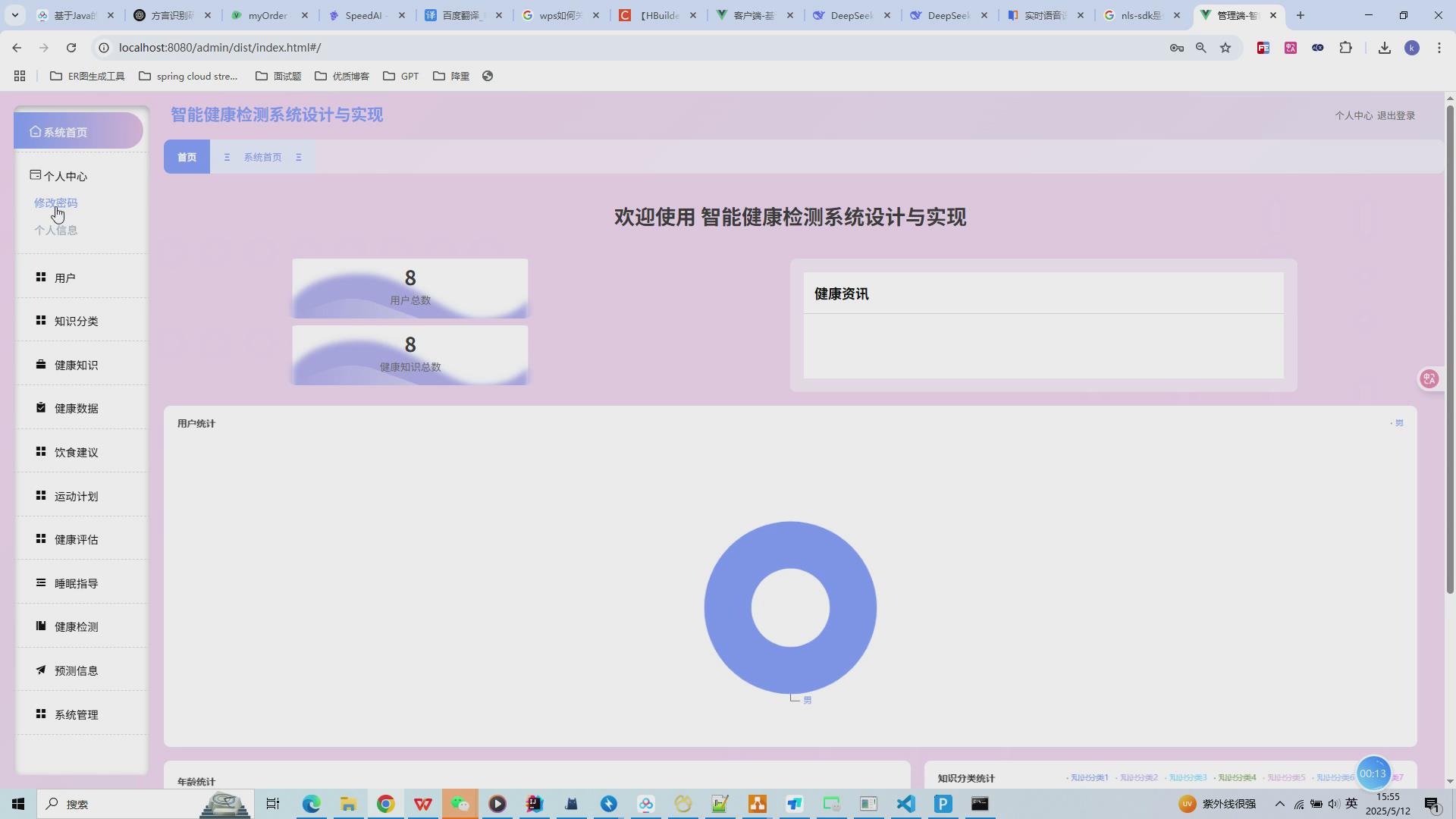Select the 系统管理 grid icon

click(x=41, y=714)
